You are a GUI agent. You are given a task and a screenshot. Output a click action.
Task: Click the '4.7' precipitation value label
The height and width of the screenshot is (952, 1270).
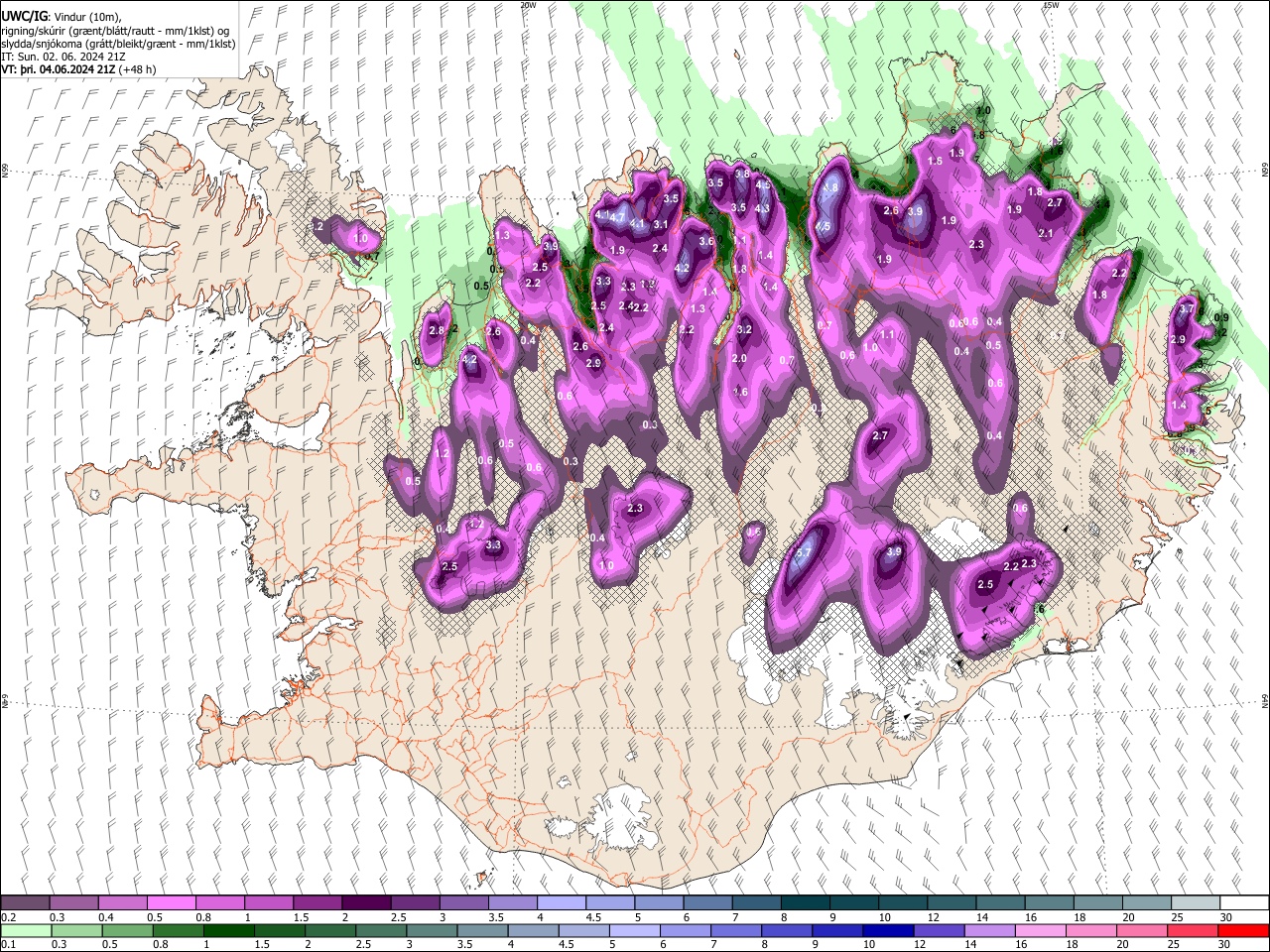[617, 217]
